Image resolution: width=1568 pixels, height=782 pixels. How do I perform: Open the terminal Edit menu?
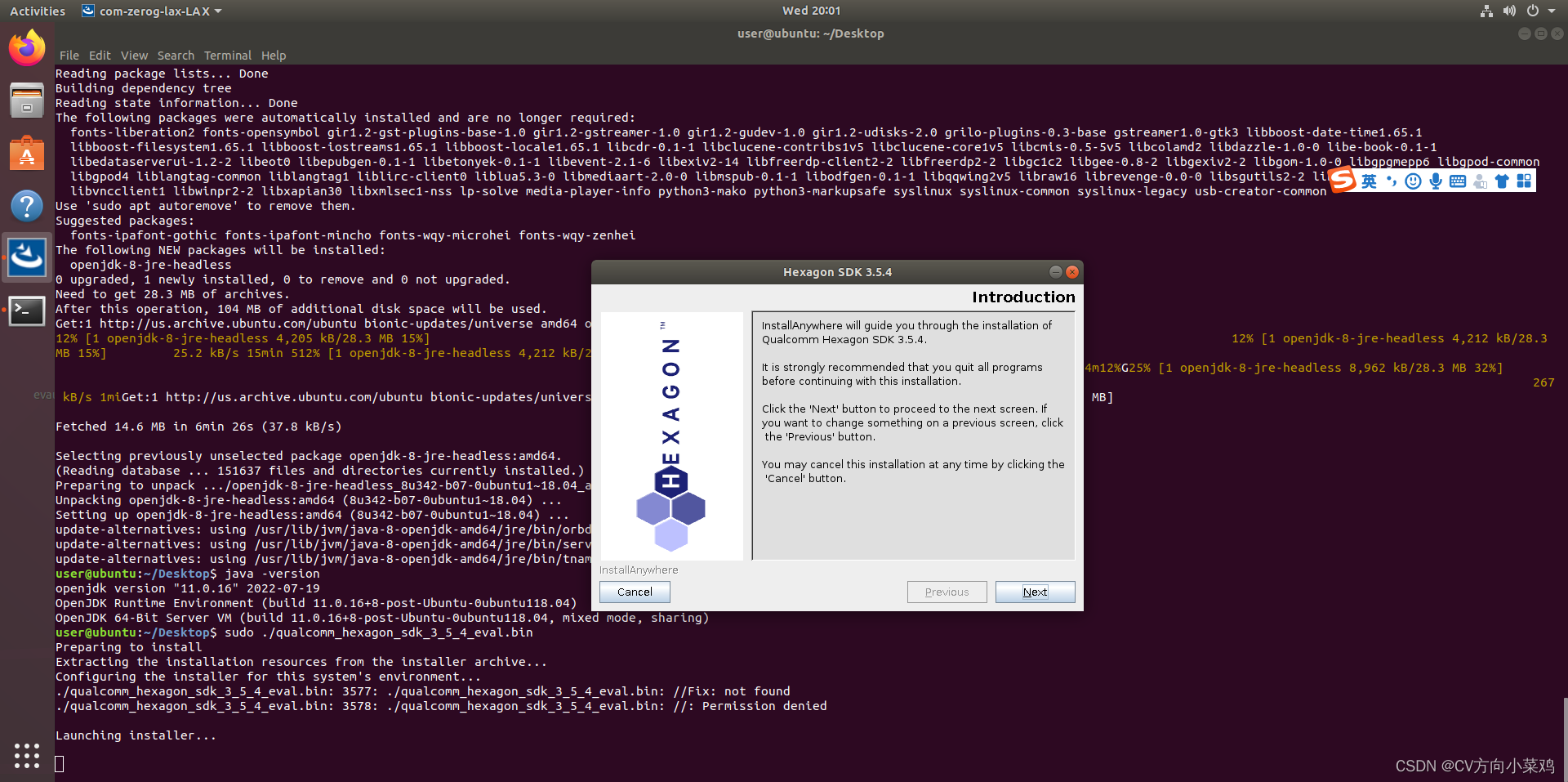pyautogui.click(x=100, y=56)
